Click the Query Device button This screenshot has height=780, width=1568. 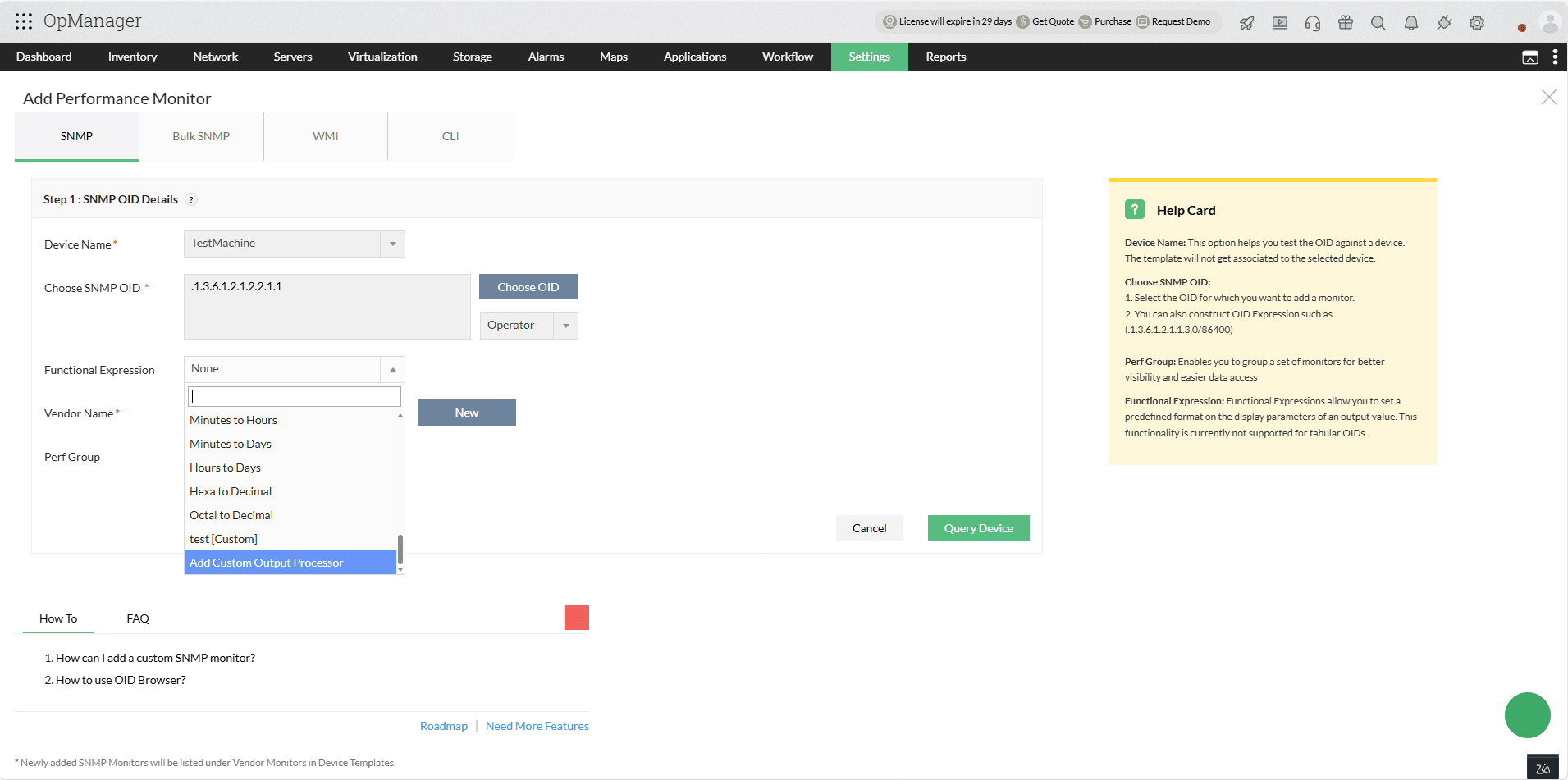[979, 528]
